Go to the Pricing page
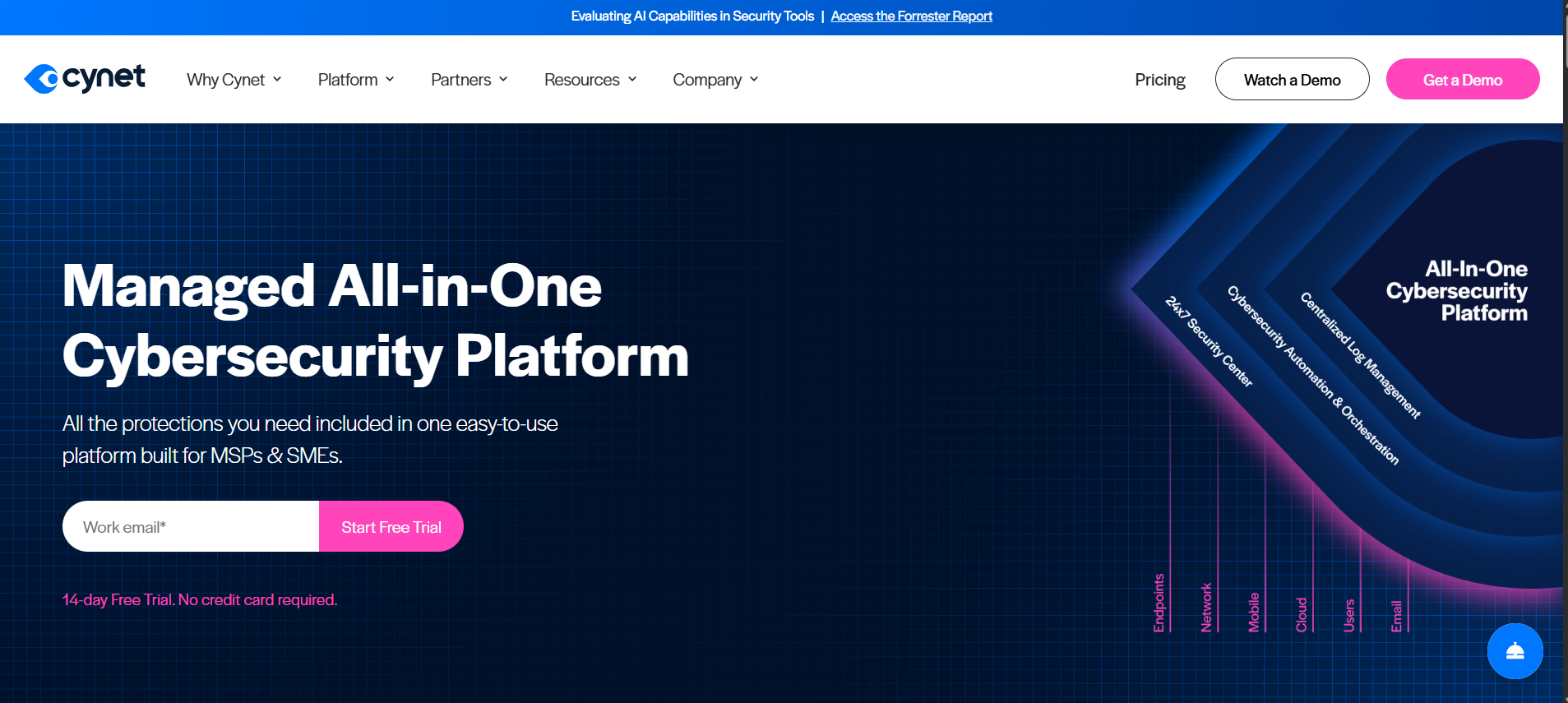The width and height of the screenshot is (1568, 703). (x=1159, y=80)
